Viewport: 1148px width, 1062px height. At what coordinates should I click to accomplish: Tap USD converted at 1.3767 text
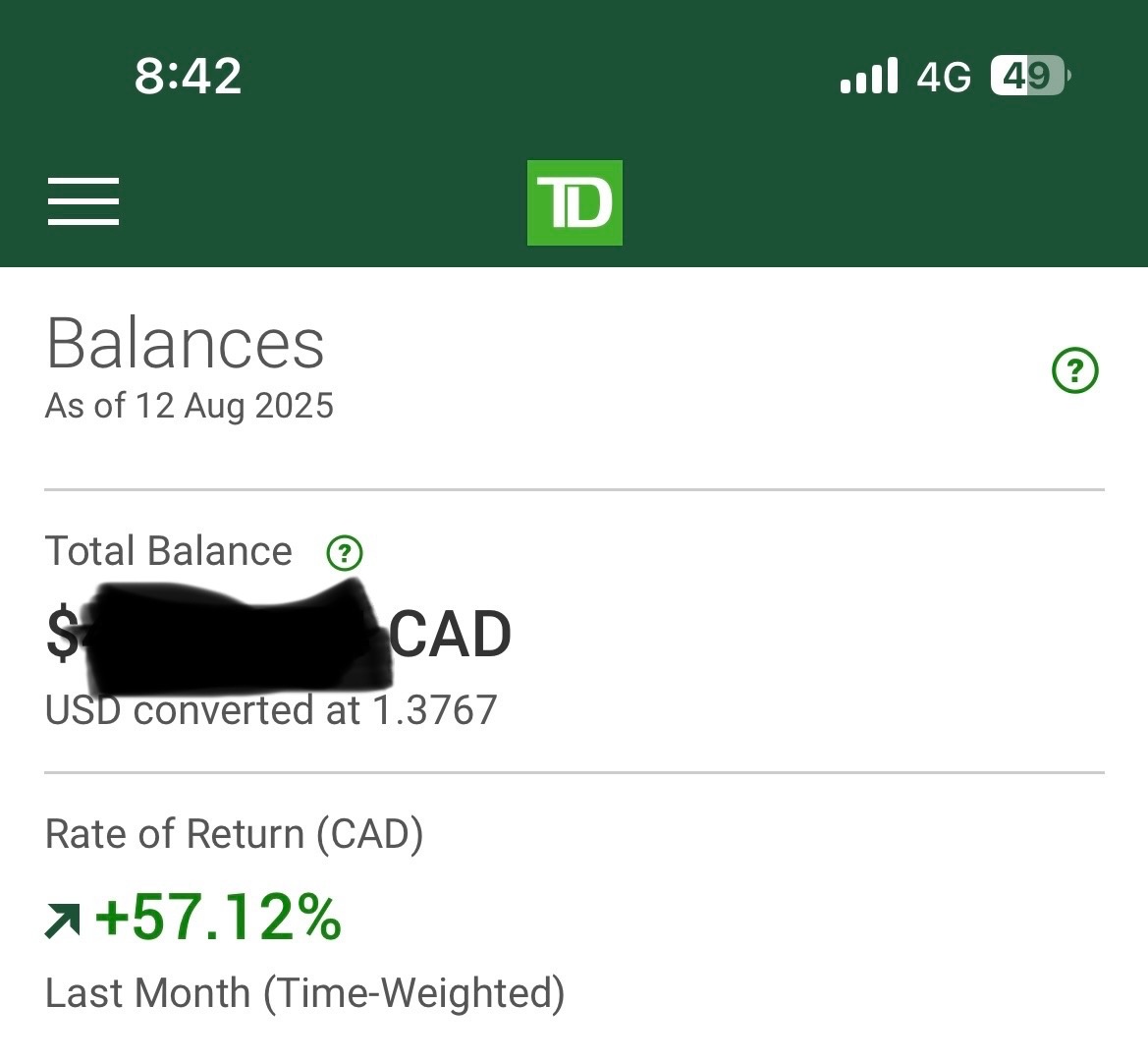tap(272, 710)
